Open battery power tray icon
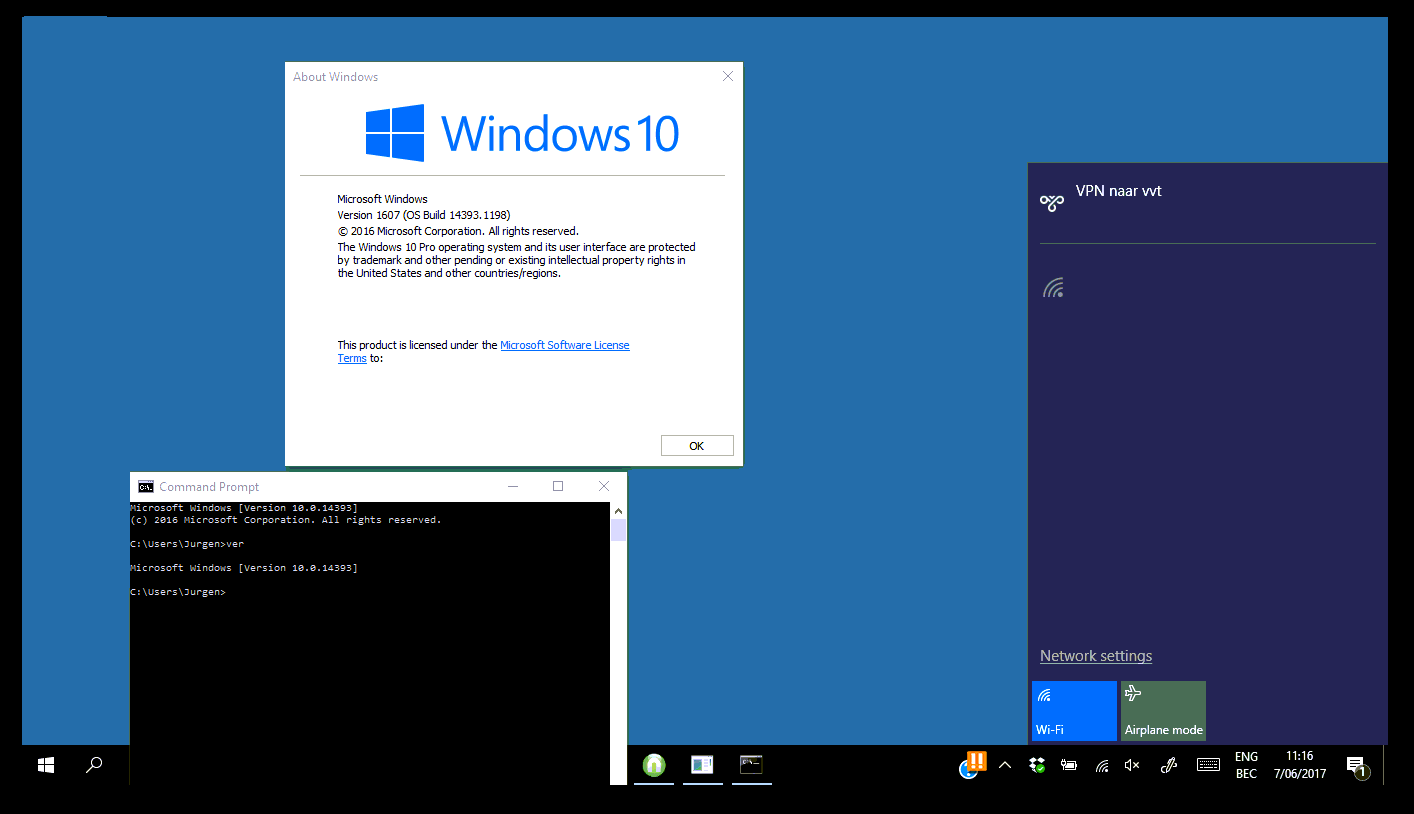 (x=1069, y=765)
